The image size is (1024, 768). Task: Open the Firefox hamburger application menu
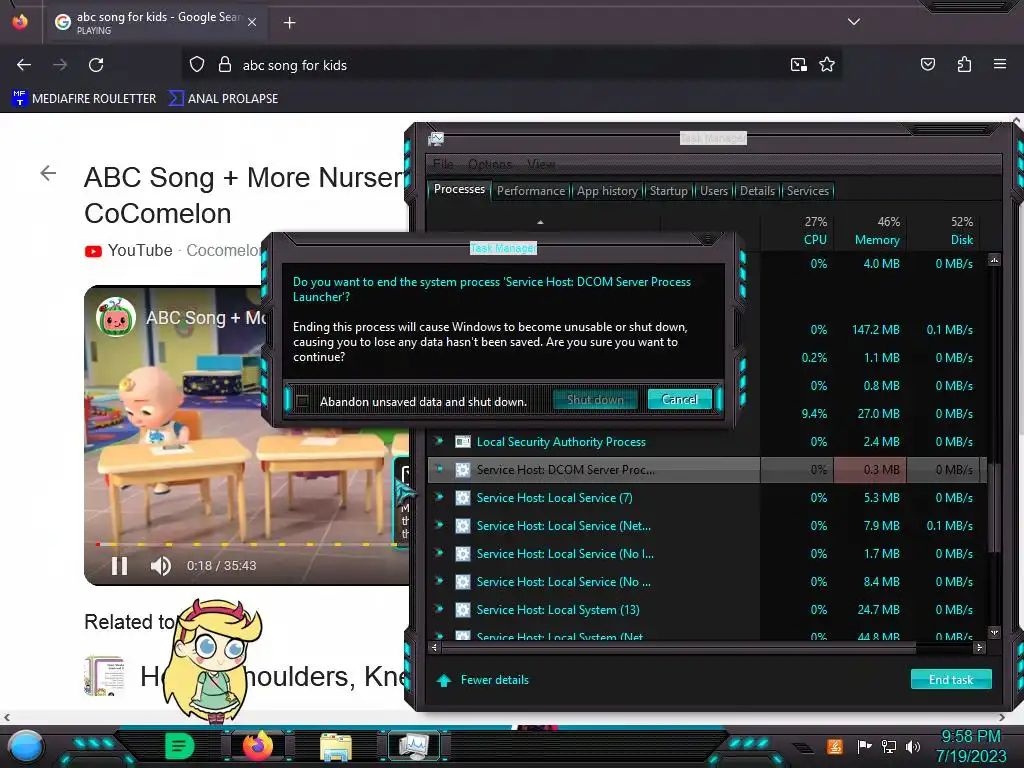coord(999,65)
